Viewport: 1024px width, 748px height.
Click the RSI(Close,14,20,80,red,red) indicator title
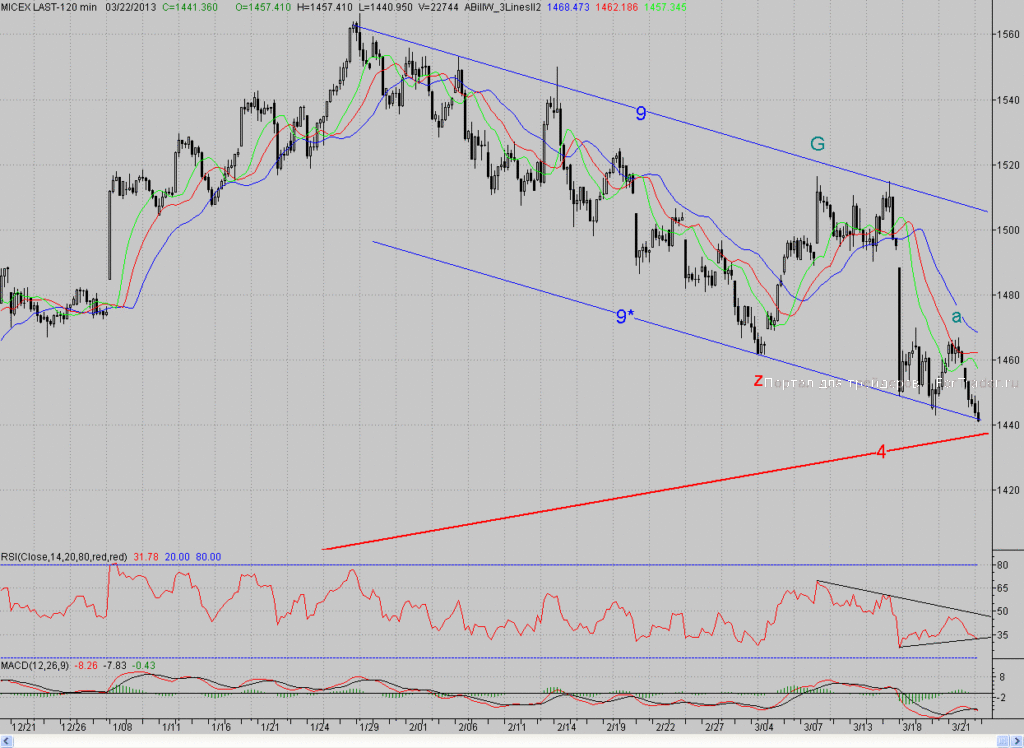[65, 557]
